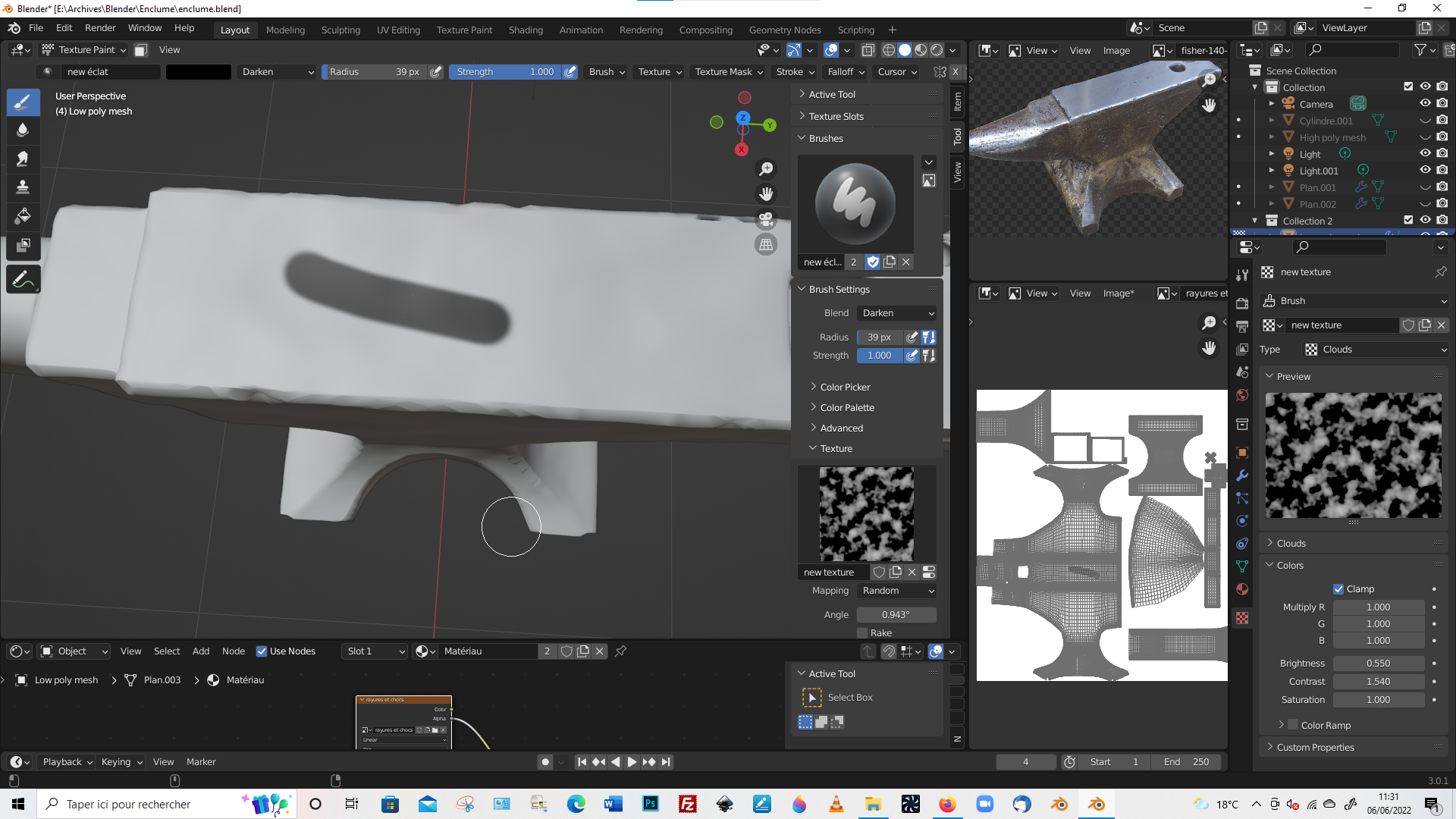Image resolution: width=1456 pixels, height=819 pixels.
Task: Select the Annotate tool
Action: (x=23, y=280)
